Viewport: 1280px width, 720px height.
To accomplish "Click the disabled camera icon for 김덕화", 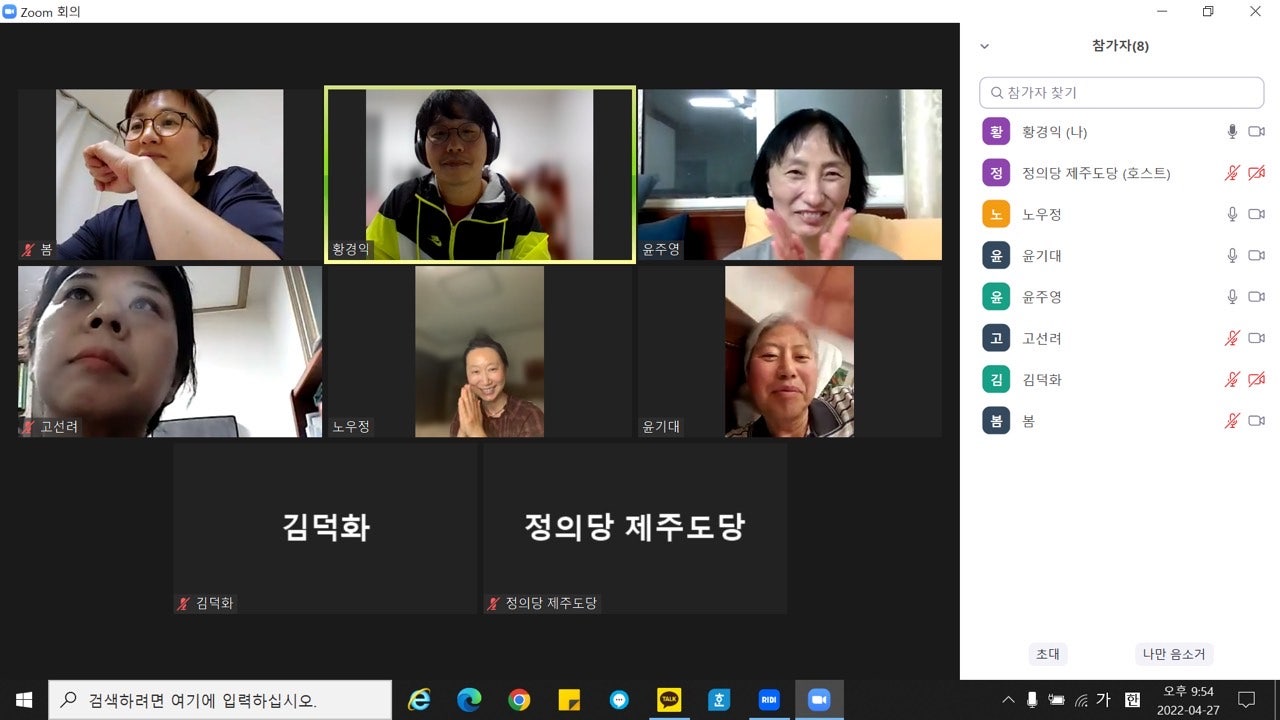I will [1257, 379].
